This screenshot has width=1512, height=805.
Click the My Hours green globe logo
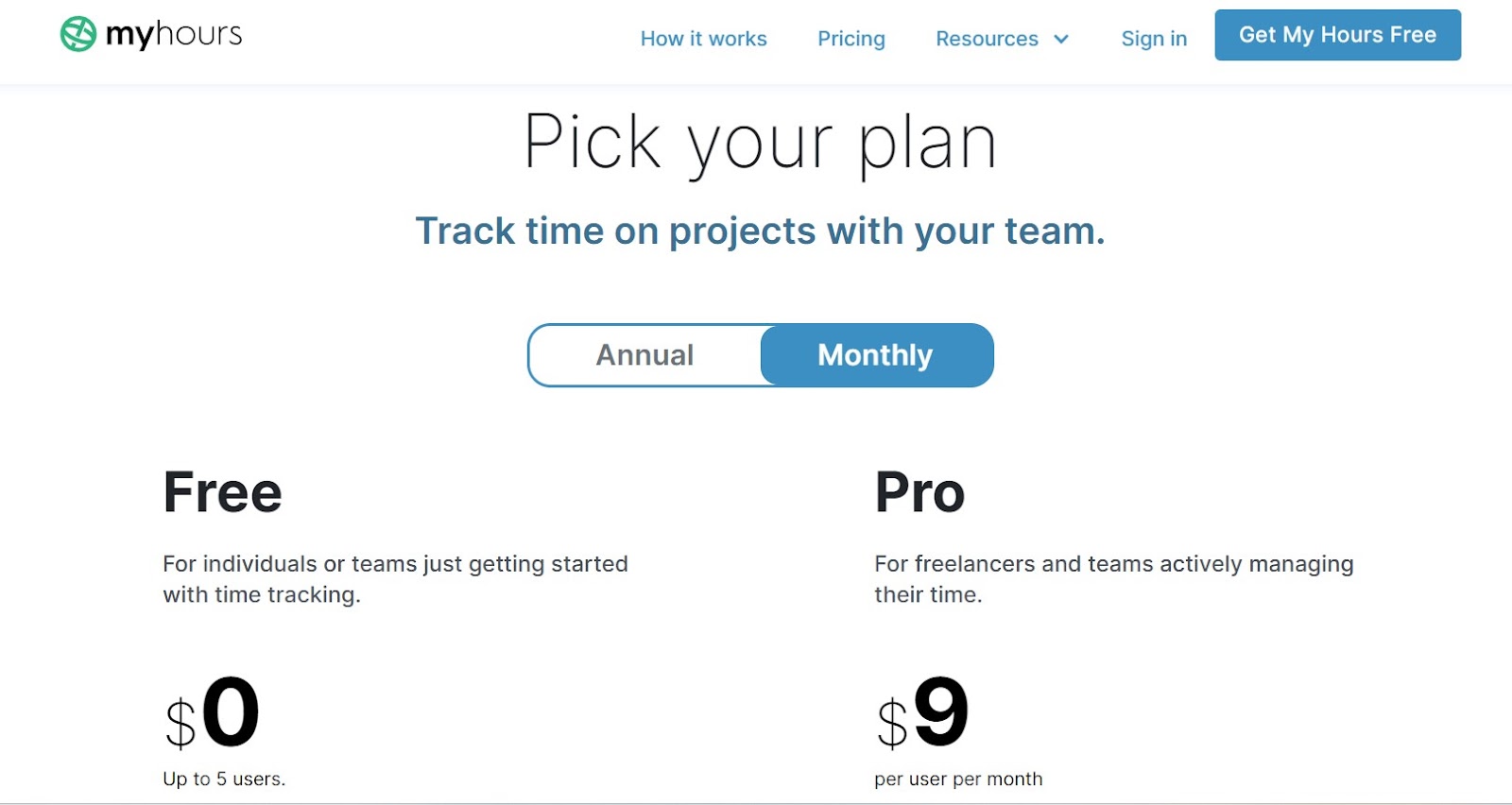pos(78,34)
